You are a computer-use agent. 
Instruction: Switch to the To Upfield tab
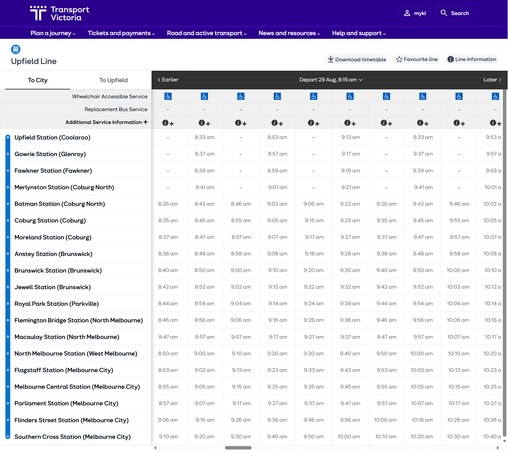click(113, 80)
